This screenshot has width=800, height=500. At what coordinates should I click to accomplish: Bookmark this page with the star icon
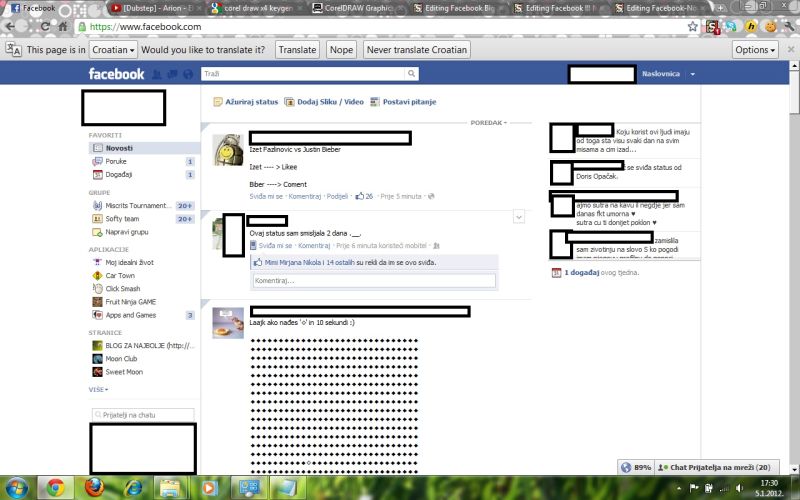tap(692, 27)
